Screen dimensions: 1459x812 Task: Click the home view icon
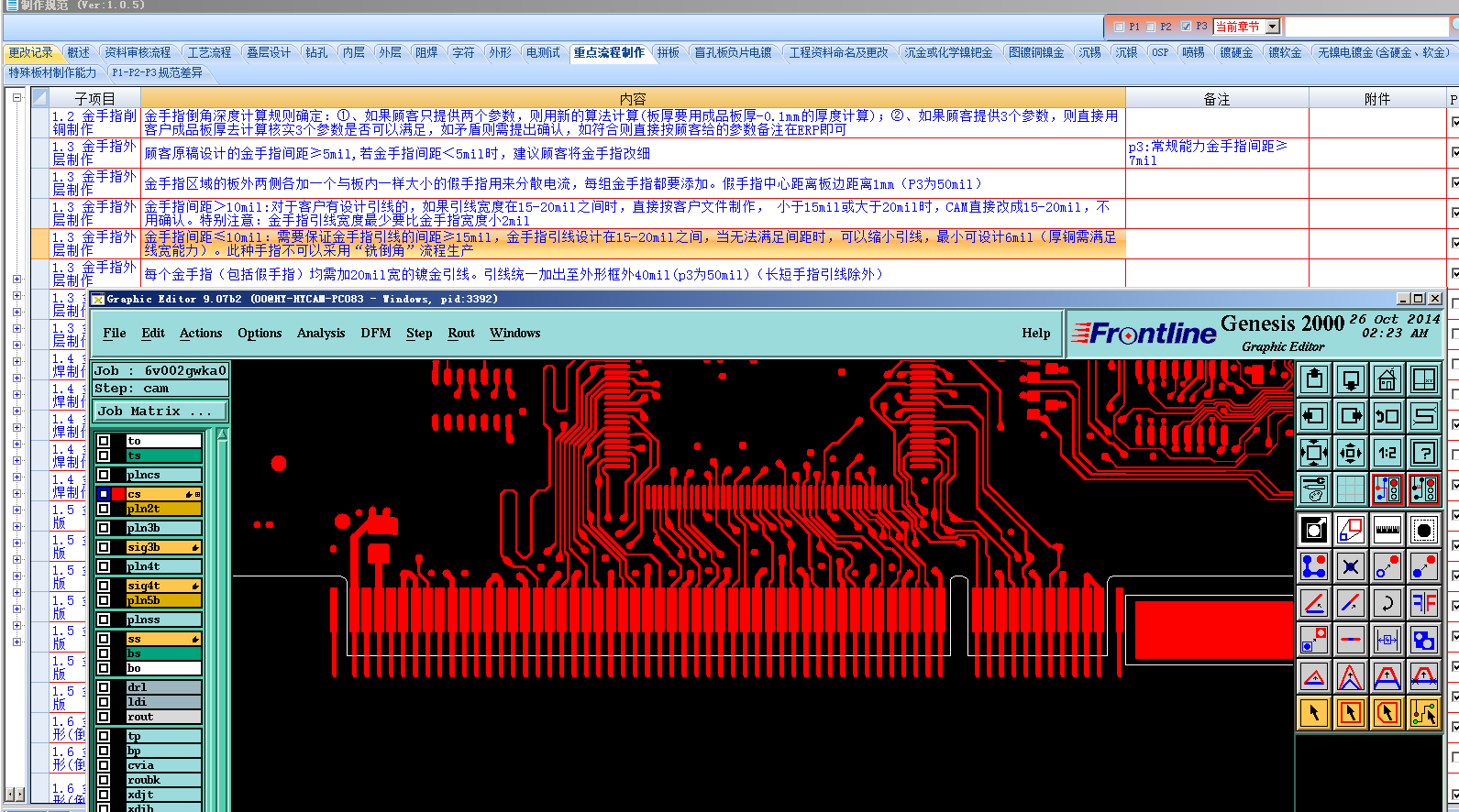(x=1387, y=379)
